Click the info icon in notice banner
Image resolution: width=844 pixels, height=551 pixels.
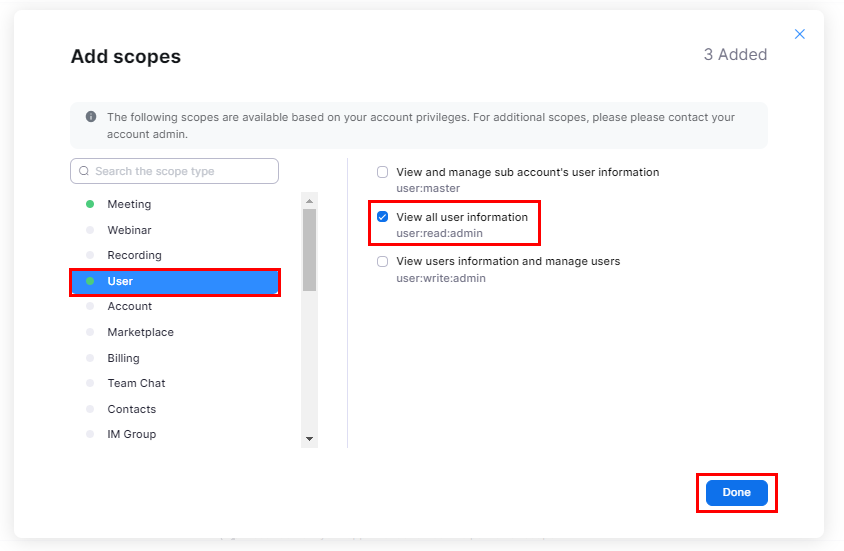[x=91, y=117]
